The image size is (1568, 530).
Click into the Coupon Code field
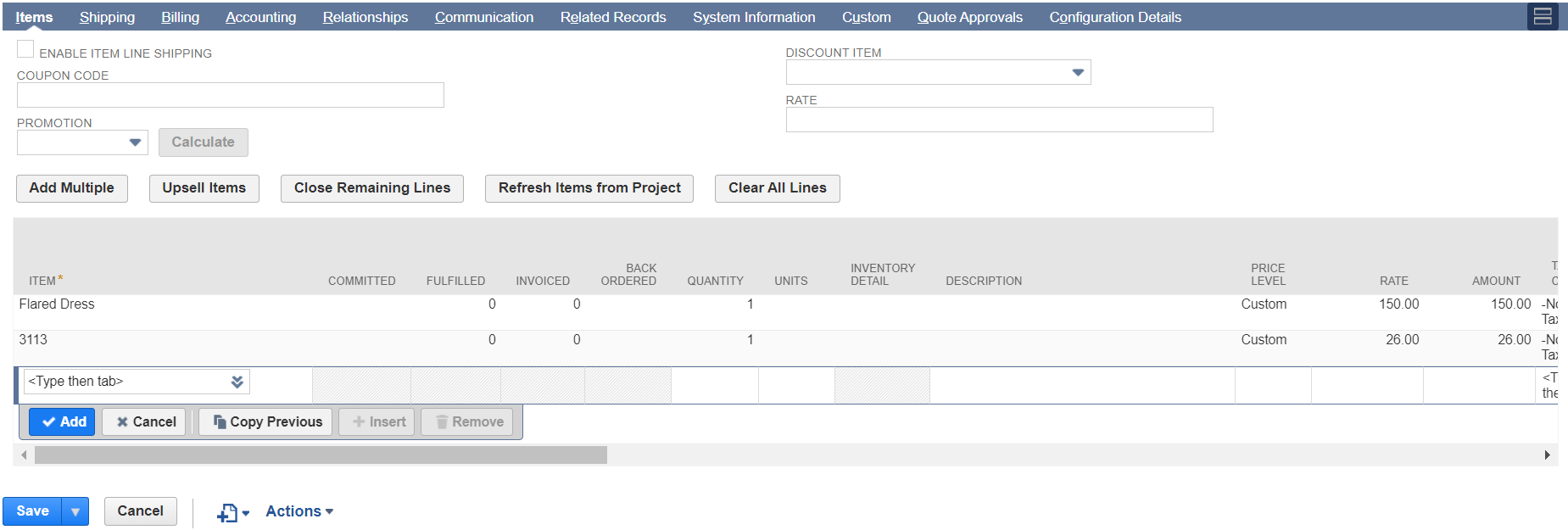(x=230, y=95)
